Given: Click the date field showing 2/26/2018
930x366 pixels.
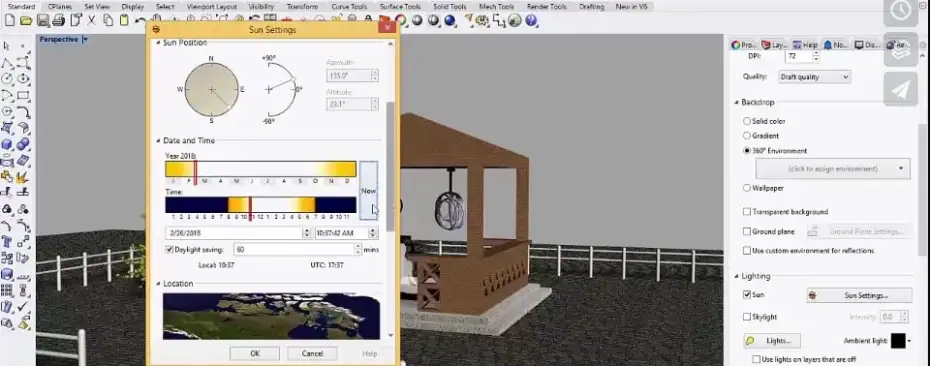Looking at the screenshot, I should coord(238,233).
